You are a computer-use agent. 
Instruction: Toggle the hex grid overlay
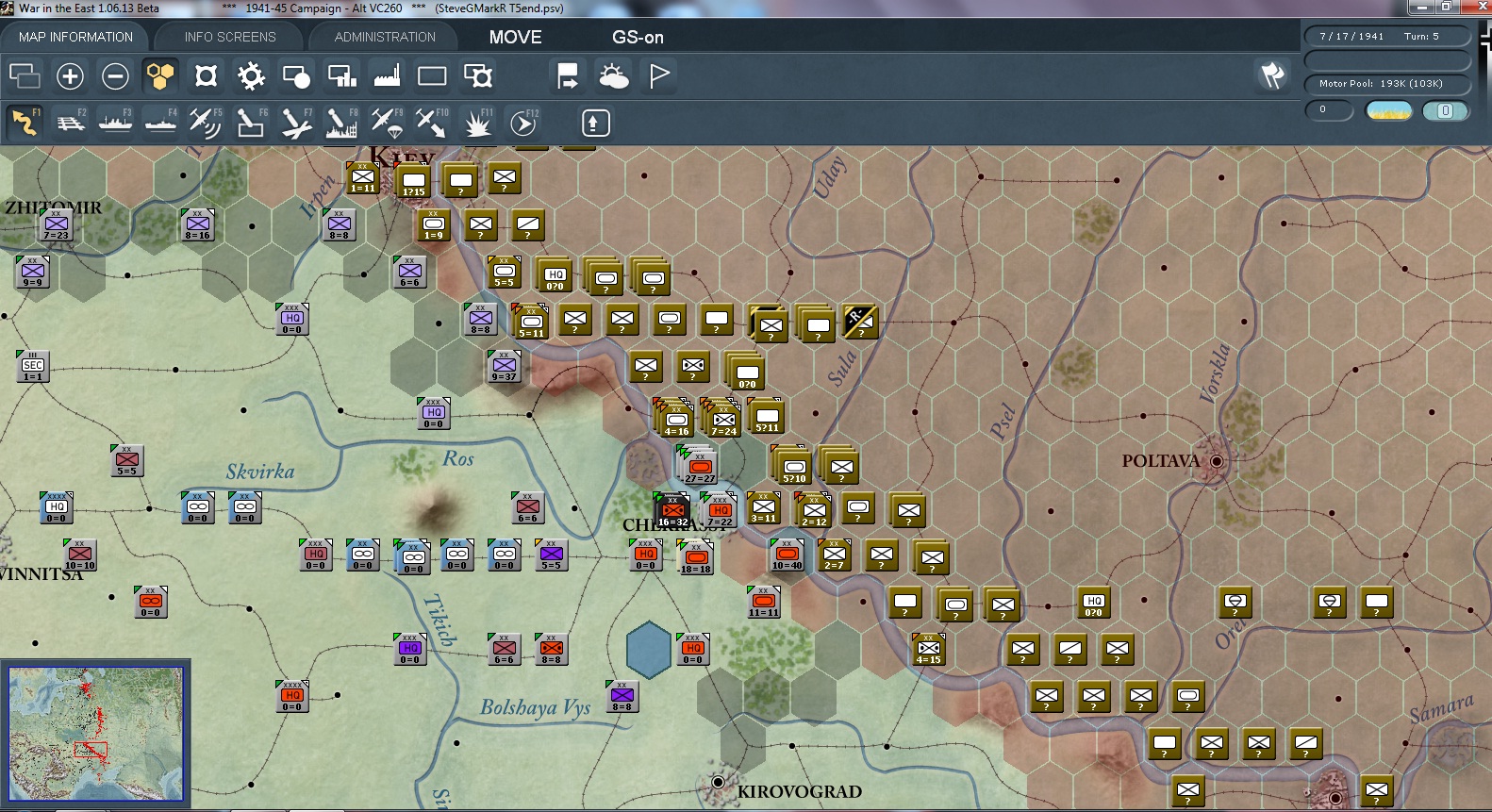[160, 75]
